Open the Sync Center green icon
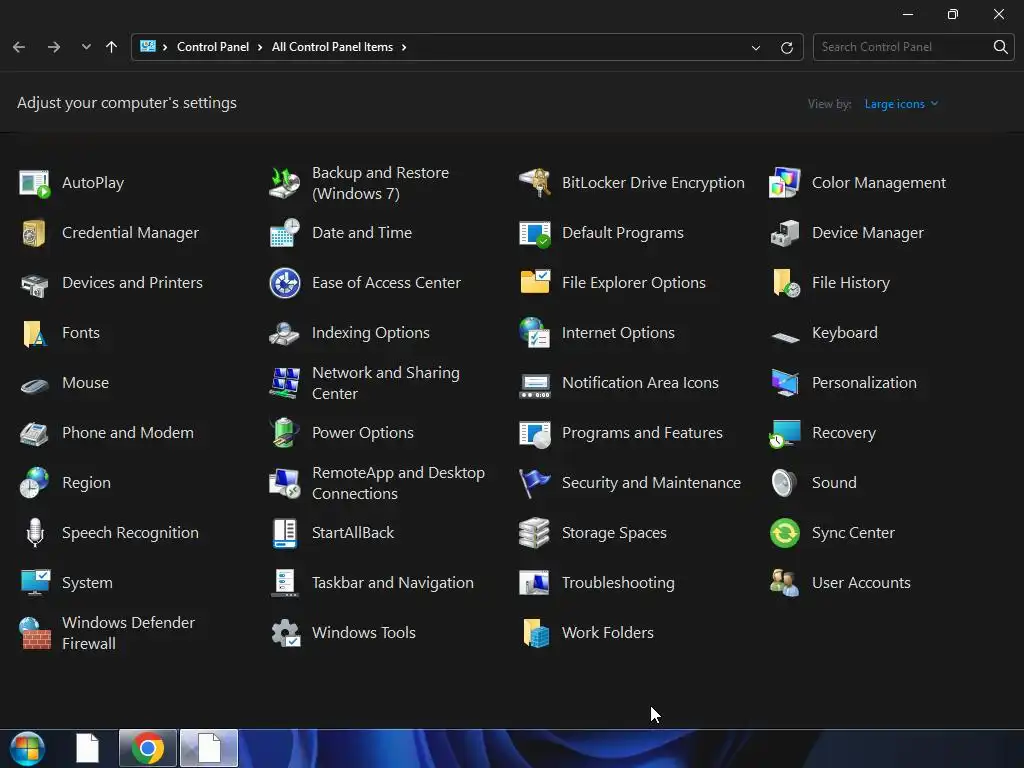 (x=785, y=533)
